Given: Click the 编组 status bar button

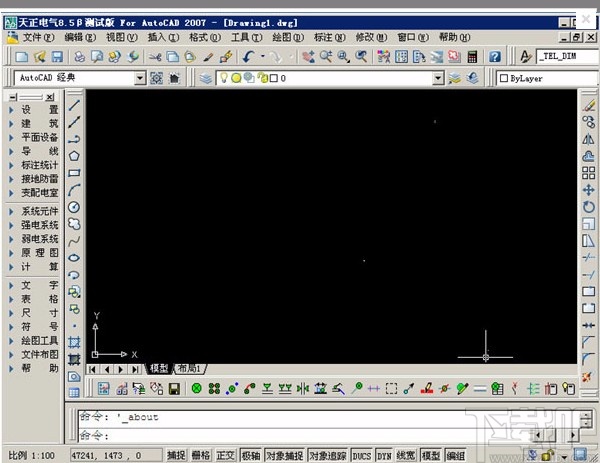Looking at the screenshot, I should [x=455, y=455].
